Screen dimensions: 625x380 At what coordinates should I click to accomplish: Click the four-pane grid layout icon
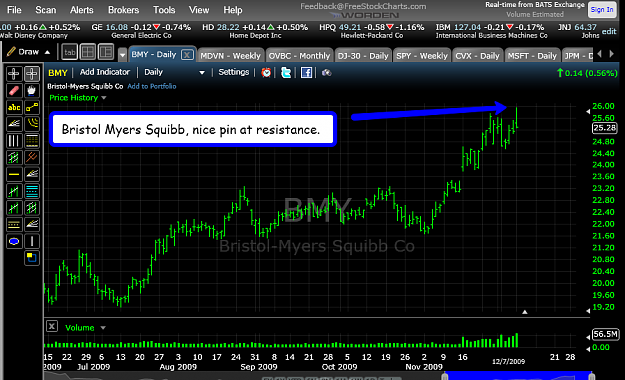coord(88,52)
